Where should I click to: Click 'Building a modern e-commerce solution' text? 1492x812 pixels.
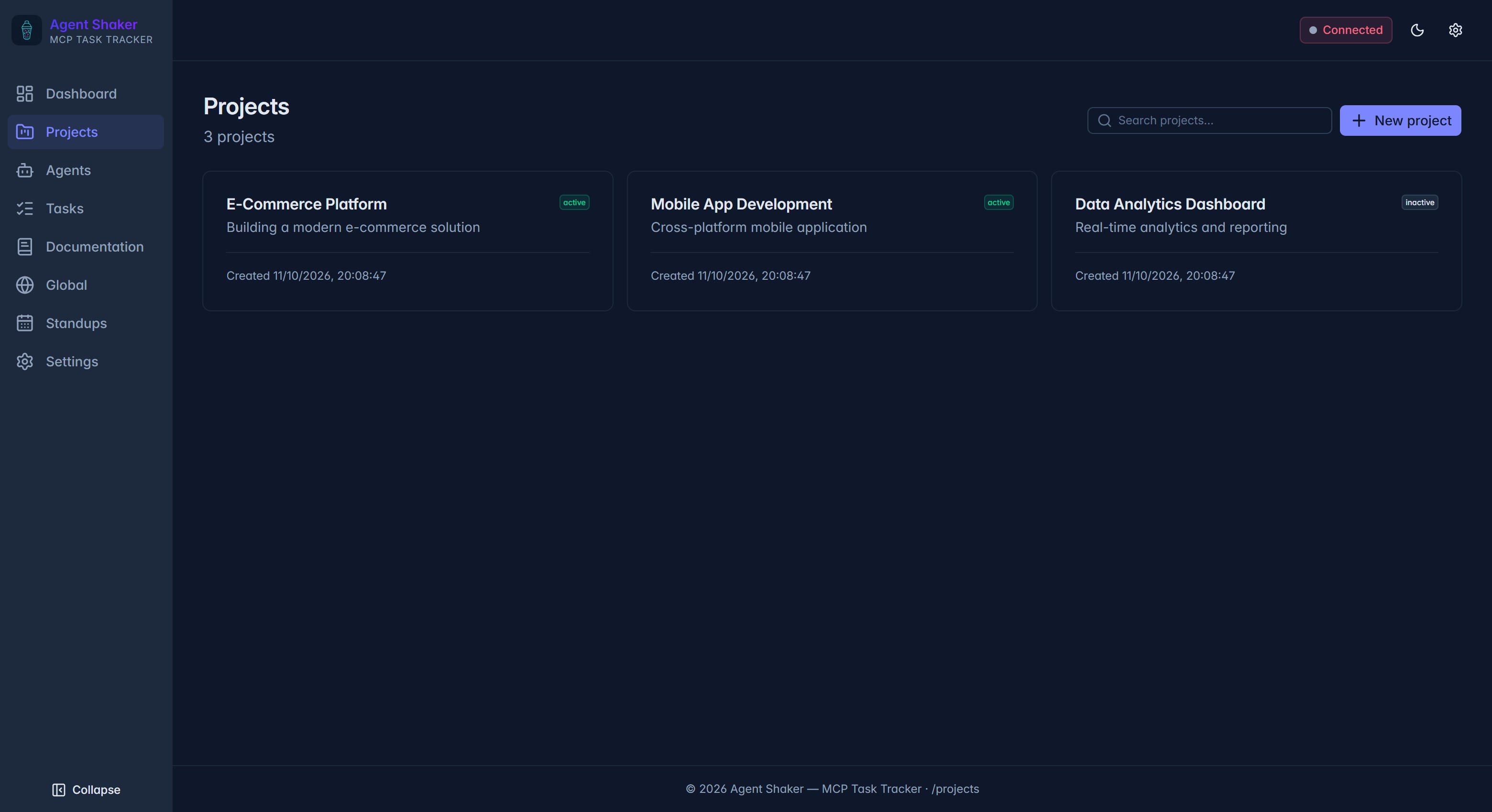click(353, 228)
